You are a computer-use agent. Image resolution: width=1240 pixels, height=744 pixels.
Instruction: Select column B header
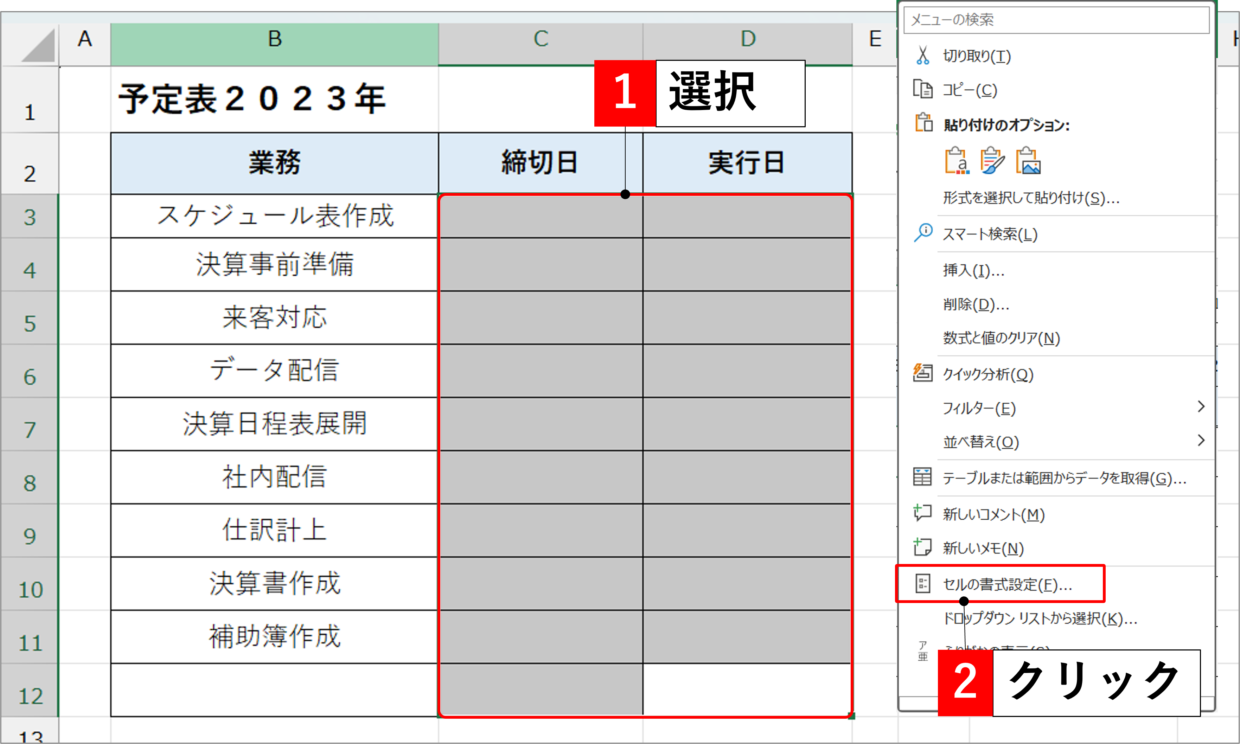(x=274, y=40)
